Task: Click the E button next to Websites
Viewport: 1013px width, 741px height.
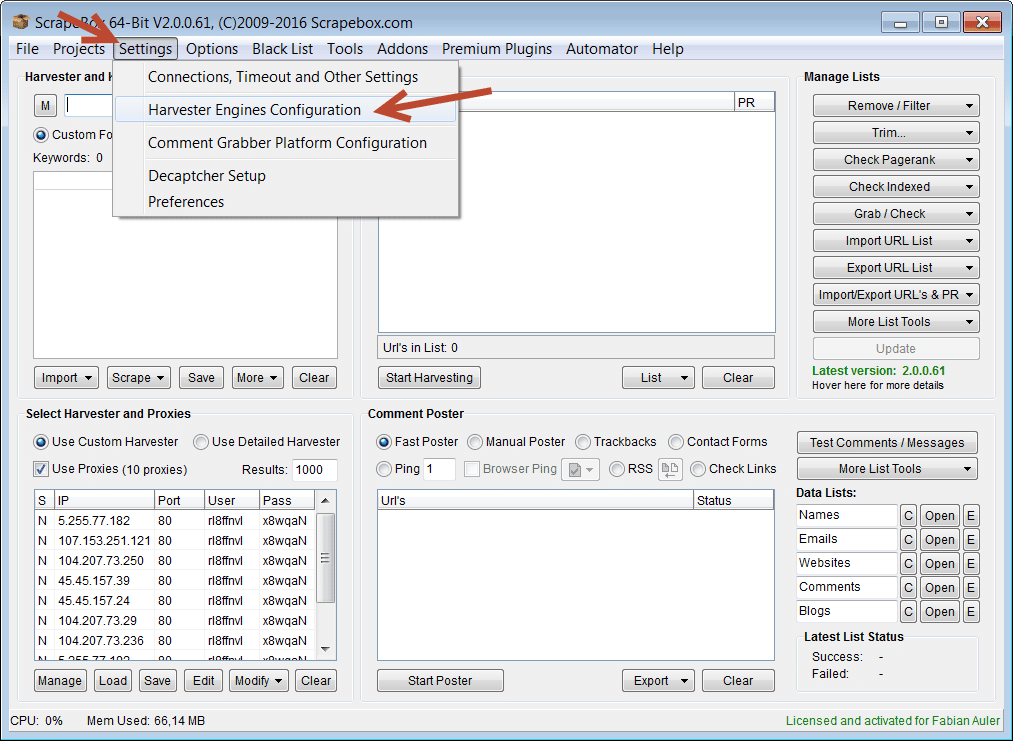Action: pyautogui.click(x=970, y=564)
